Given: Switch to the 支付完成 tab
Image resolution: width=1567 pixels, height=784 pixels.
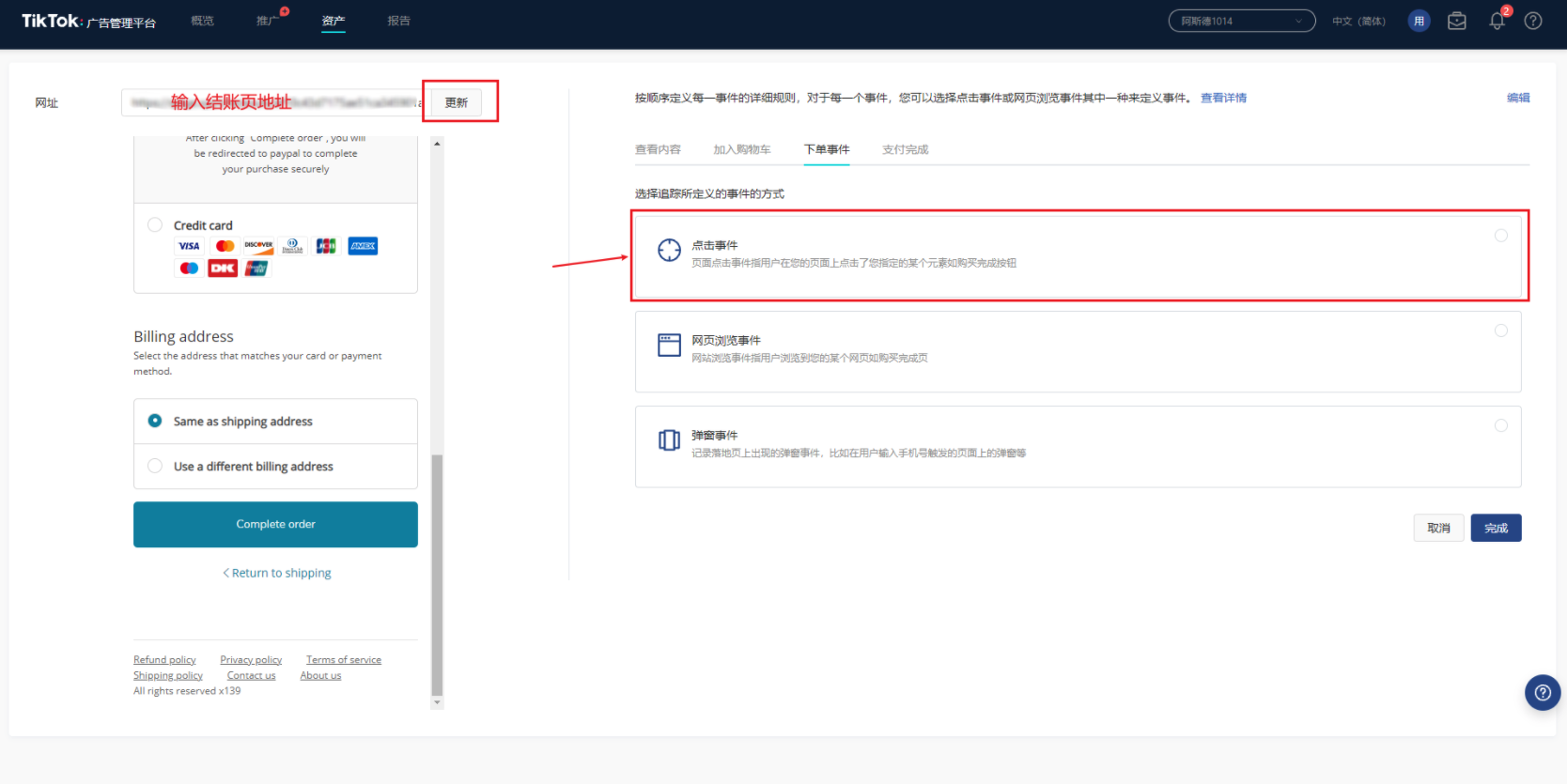Looking at the screenshot, I should coord(905,149).
